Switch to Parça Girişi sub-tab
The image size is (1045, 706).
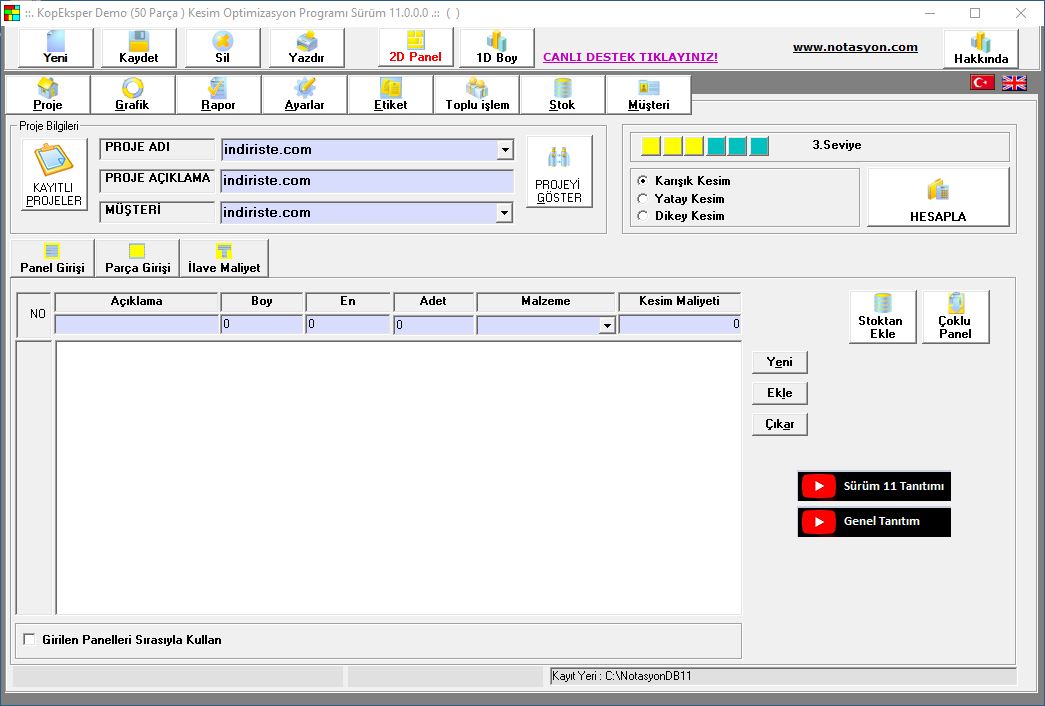(x=137, y=259)
